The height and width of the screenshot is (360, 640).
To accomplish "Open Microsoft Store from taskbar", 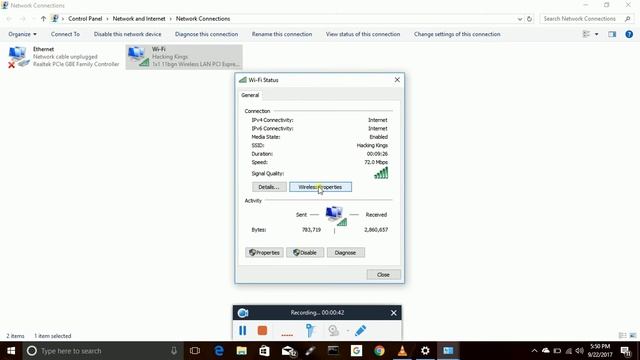I will click(x=264, y=351).
